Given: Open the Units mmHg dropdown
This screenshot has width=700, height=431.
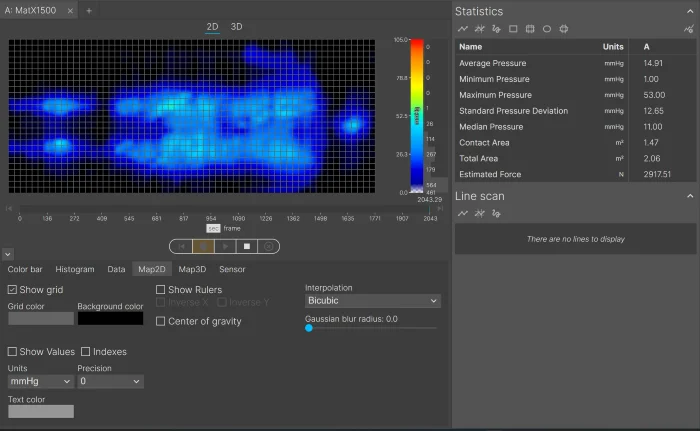Looking at the screenshot, I should [x=39, y=381].
